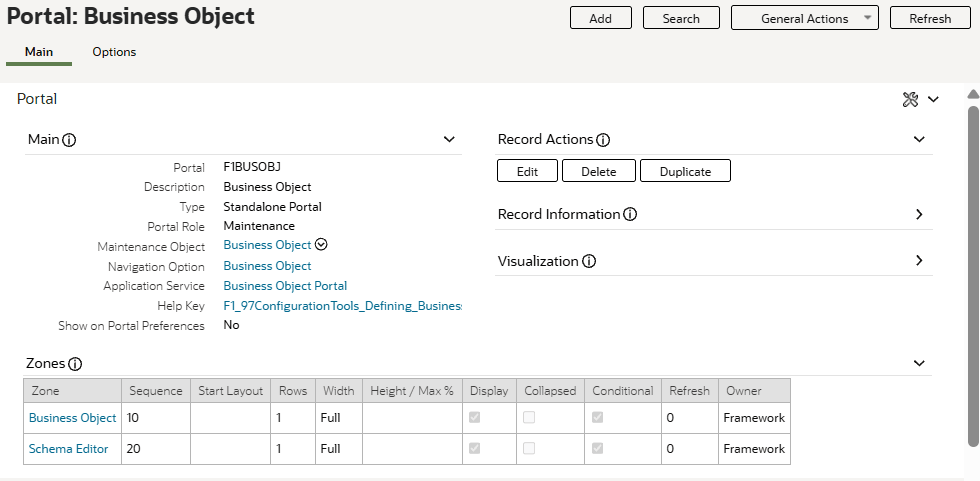Open the General Actions dropdown
Viewport: 980px width, 481px height.
click(x=804, y=18)
